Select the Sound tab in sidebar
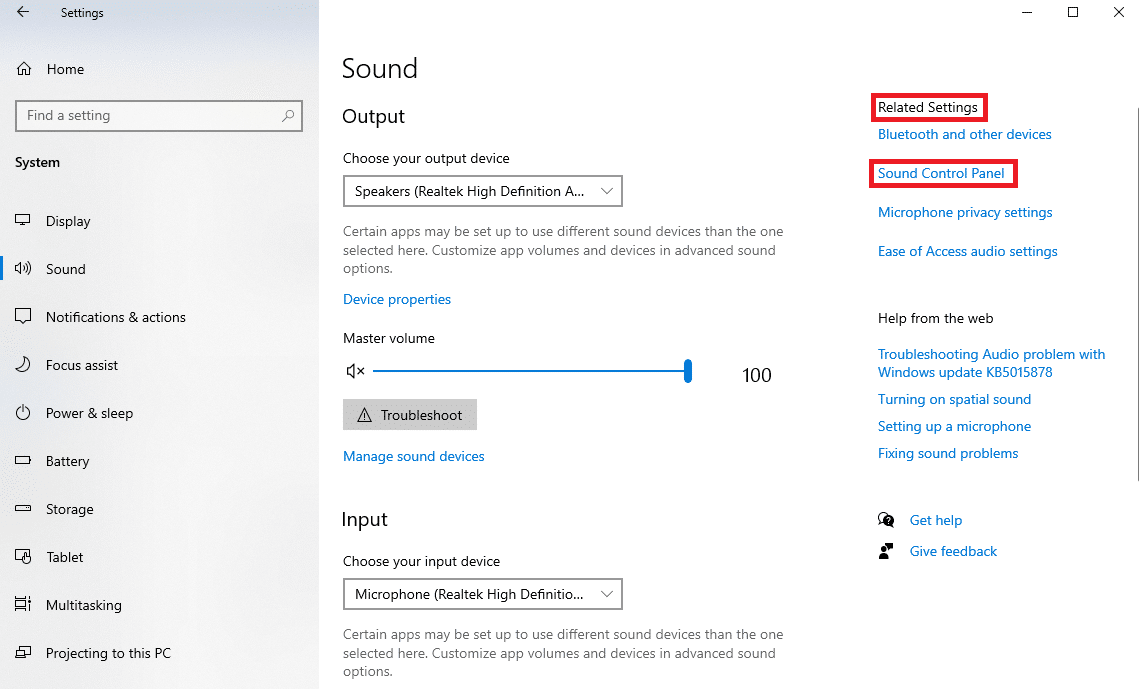The height and width of the screenshot is (689, 1139). coord(65,268)
